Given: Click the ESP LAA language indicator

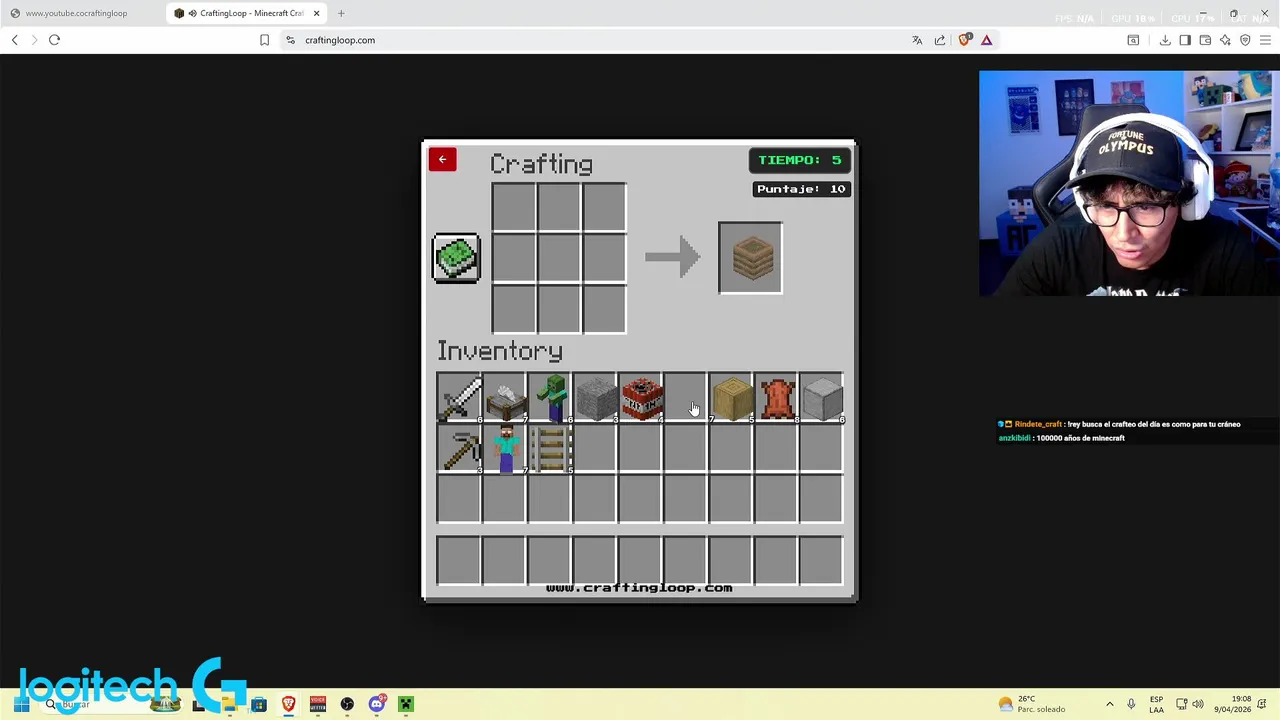Looking at the screenshot, I should (1156, 704).
